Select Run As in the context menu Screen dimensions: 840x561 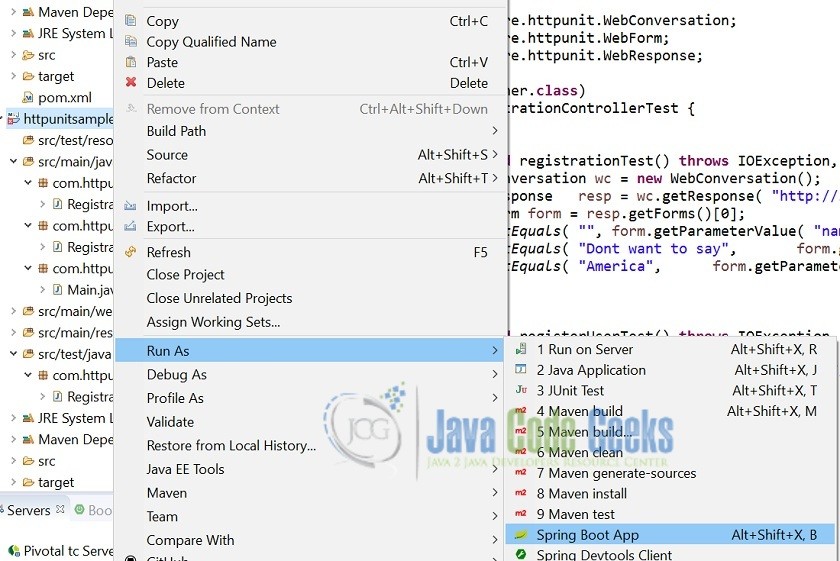[309, 351]
